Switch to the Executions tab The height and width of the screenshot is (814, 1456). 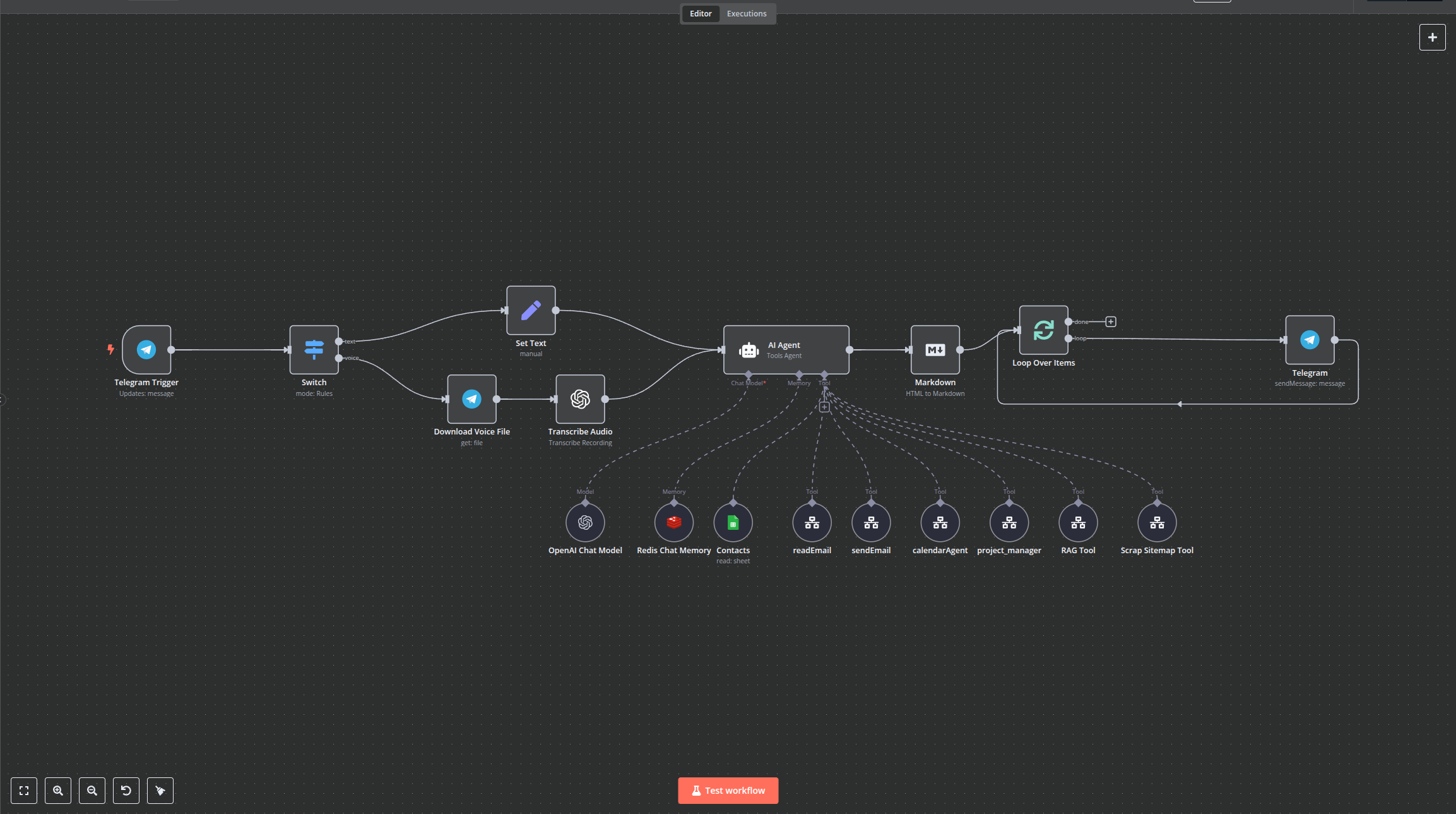[x=747, y=13]
